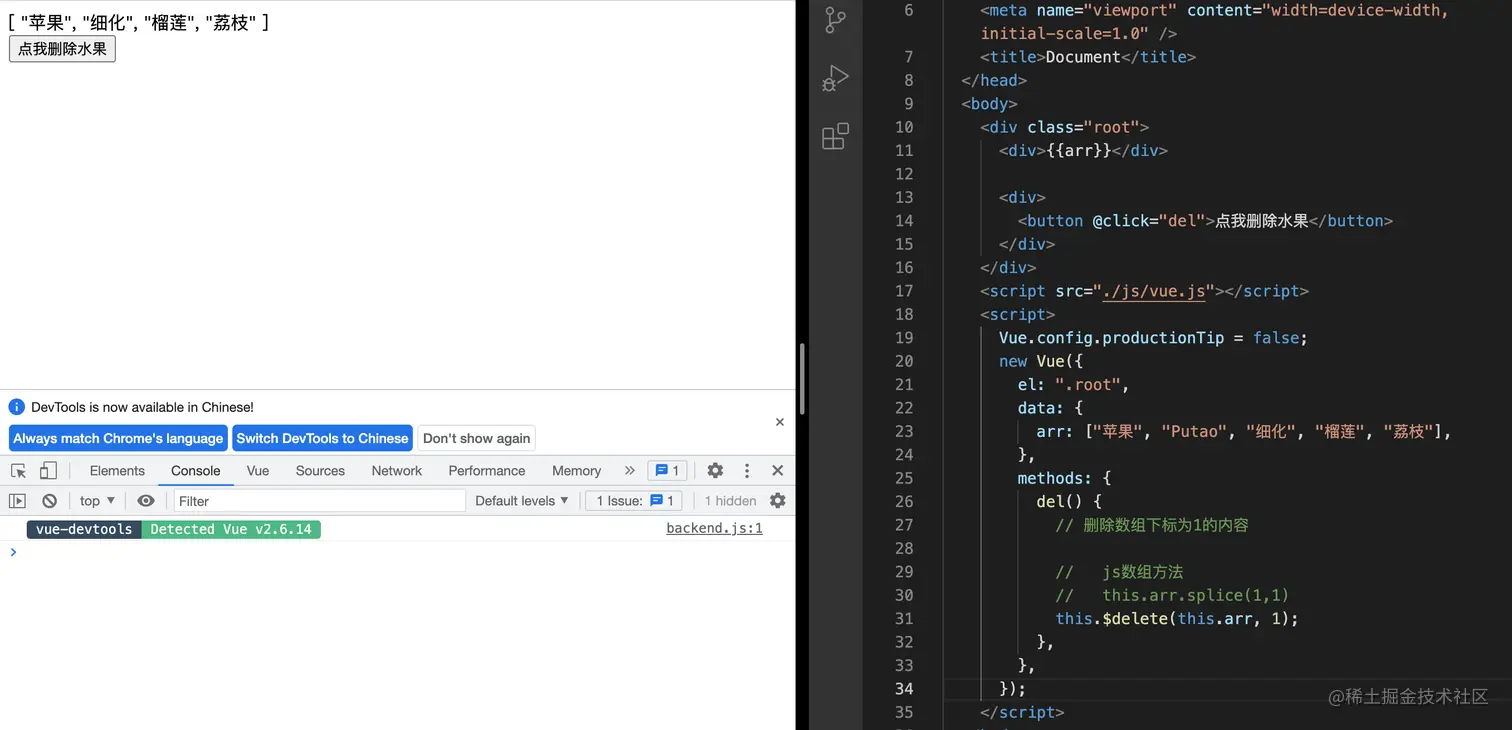Click the 点我删除水果 button
Viewport: 1512px width, 730px height.
pos(62,49)
